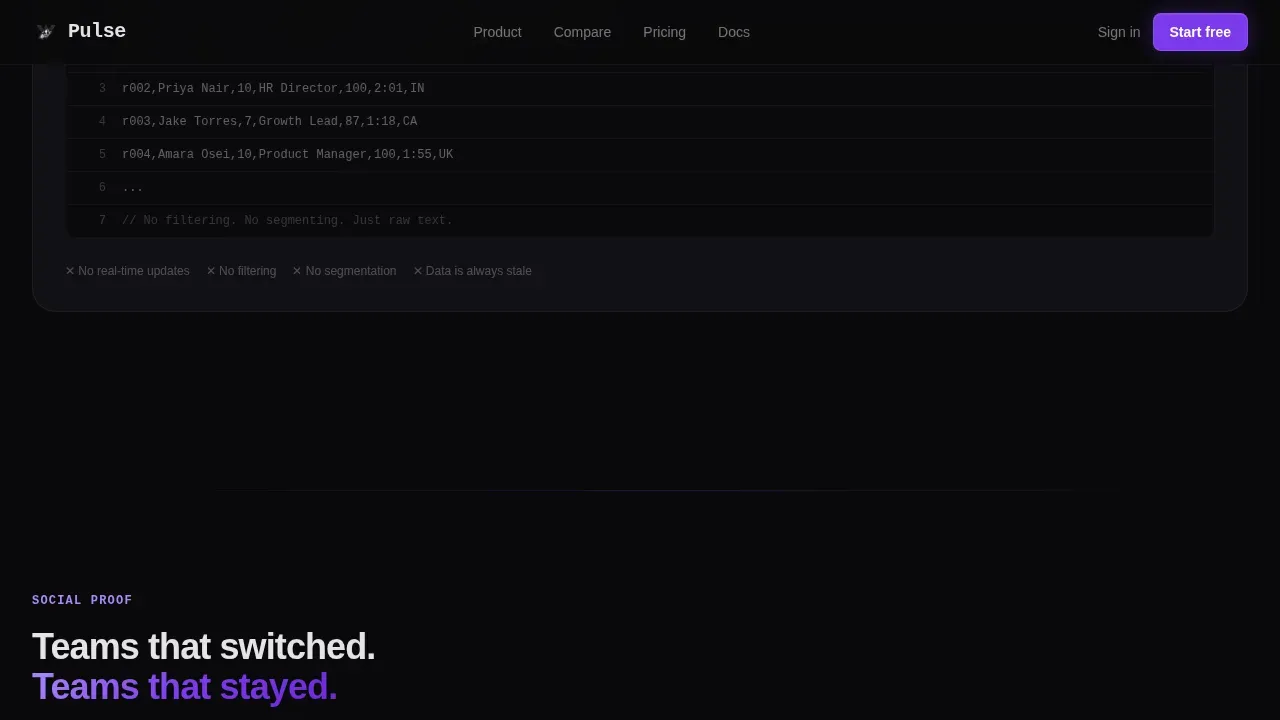Click line number 7 in code gutter

coord(102,221)
